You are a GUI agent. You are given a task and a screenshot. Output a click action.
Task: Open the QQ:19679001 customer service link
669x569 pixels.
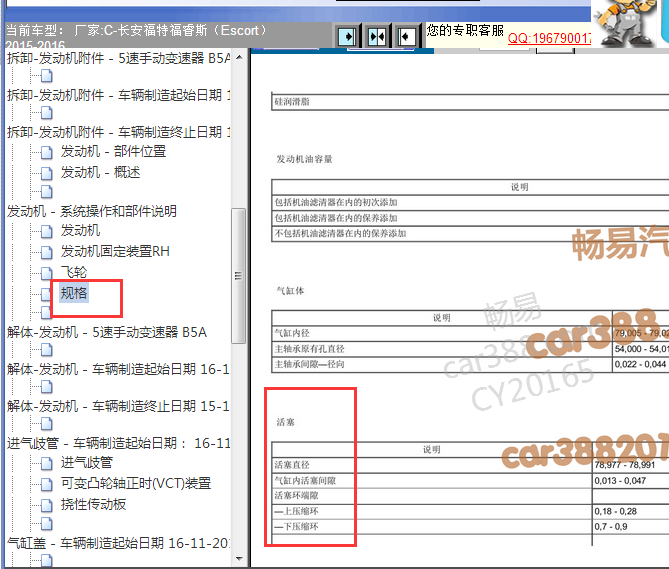coord(550,38)
